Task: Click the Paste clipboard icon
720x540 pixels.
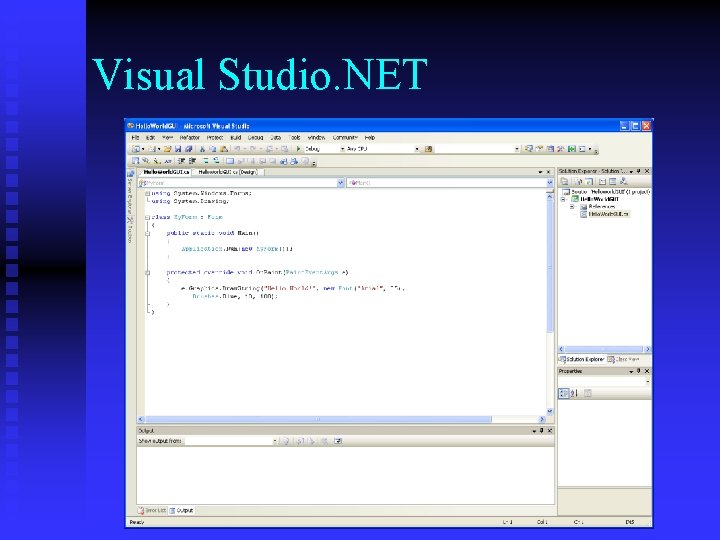Action: 224,149
